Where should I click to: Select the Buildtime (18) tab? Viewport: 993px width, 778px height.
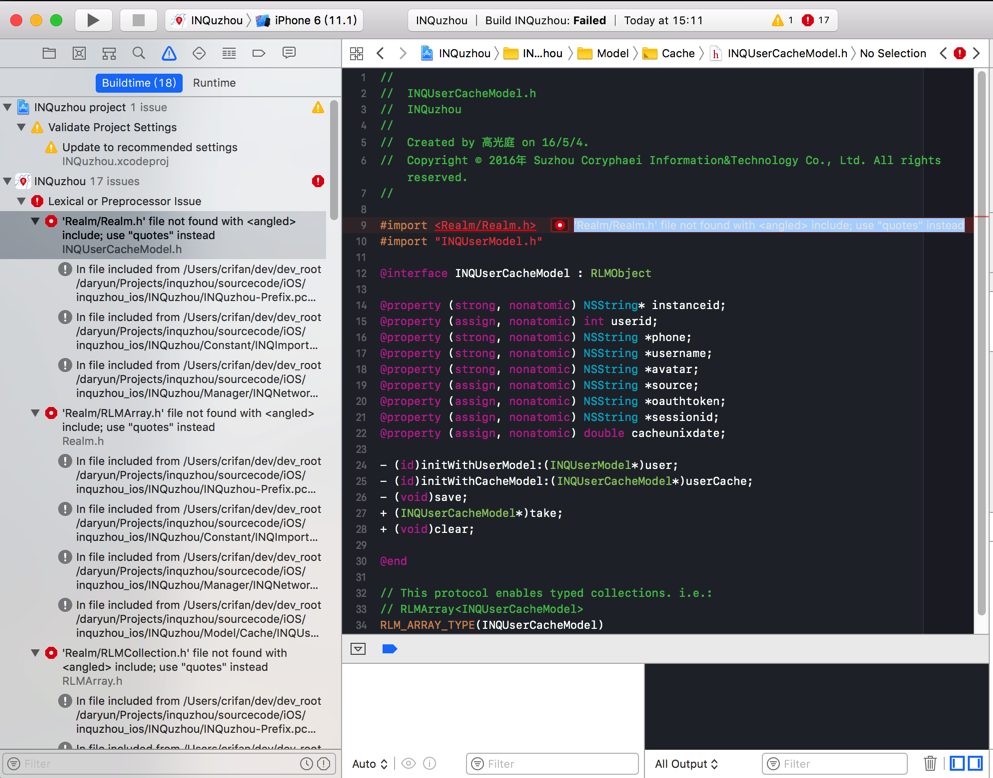pos(139,83)
